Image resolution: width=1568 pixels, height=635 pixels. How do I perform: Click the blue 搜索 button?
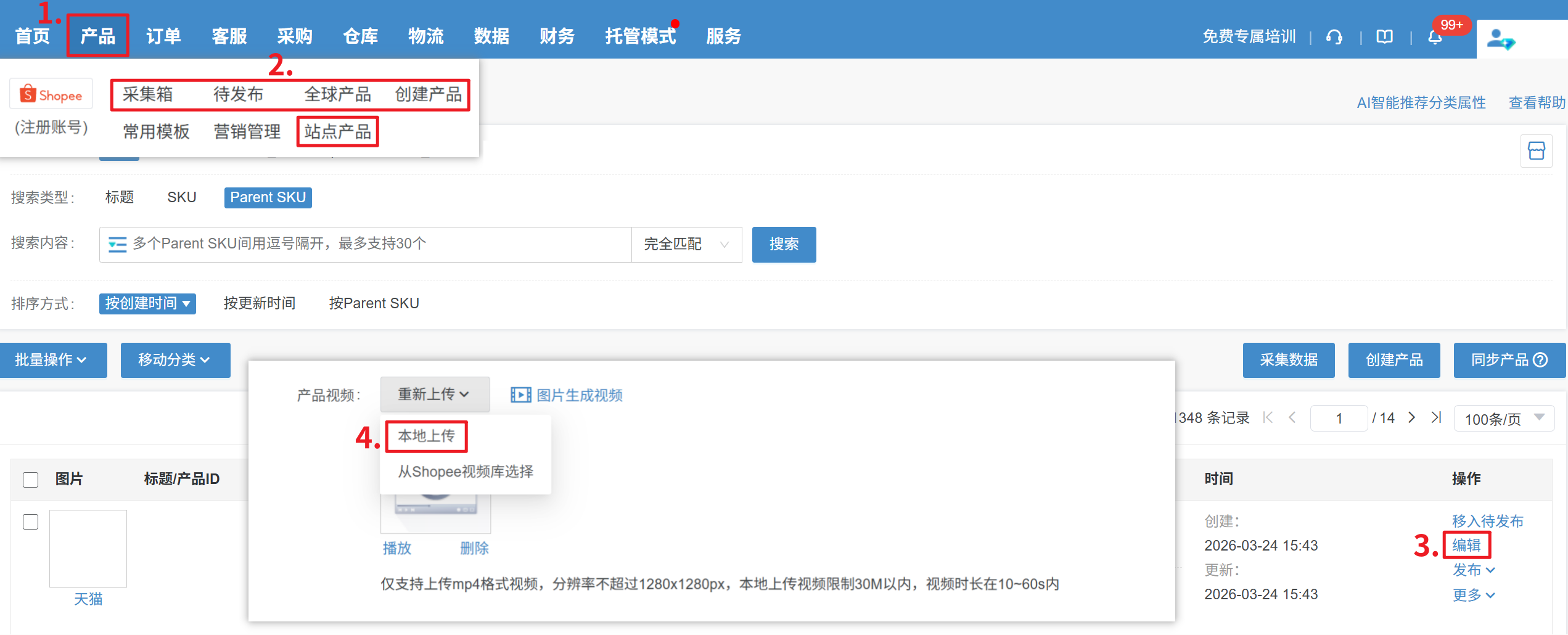point(784,245)
